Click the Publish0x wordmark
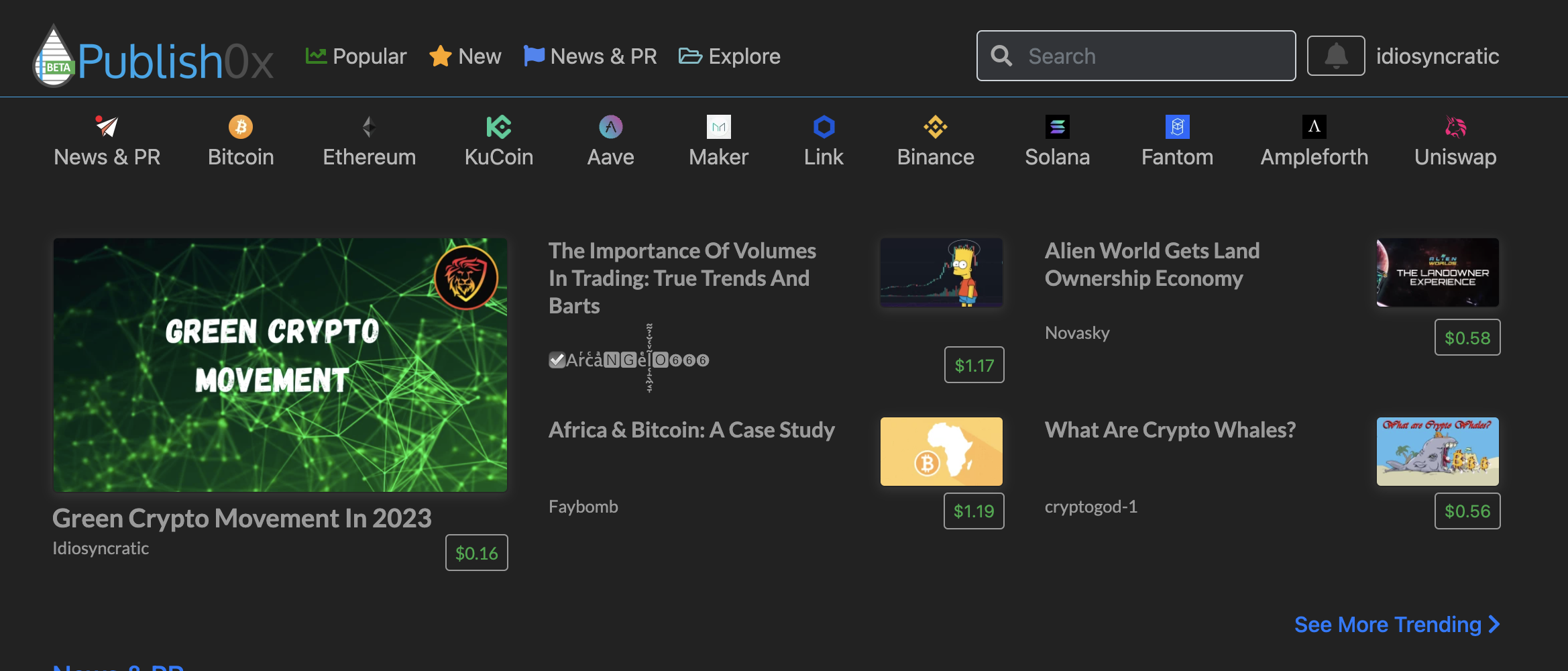This screenshot has height=671, width=1568. click(176, 62)
